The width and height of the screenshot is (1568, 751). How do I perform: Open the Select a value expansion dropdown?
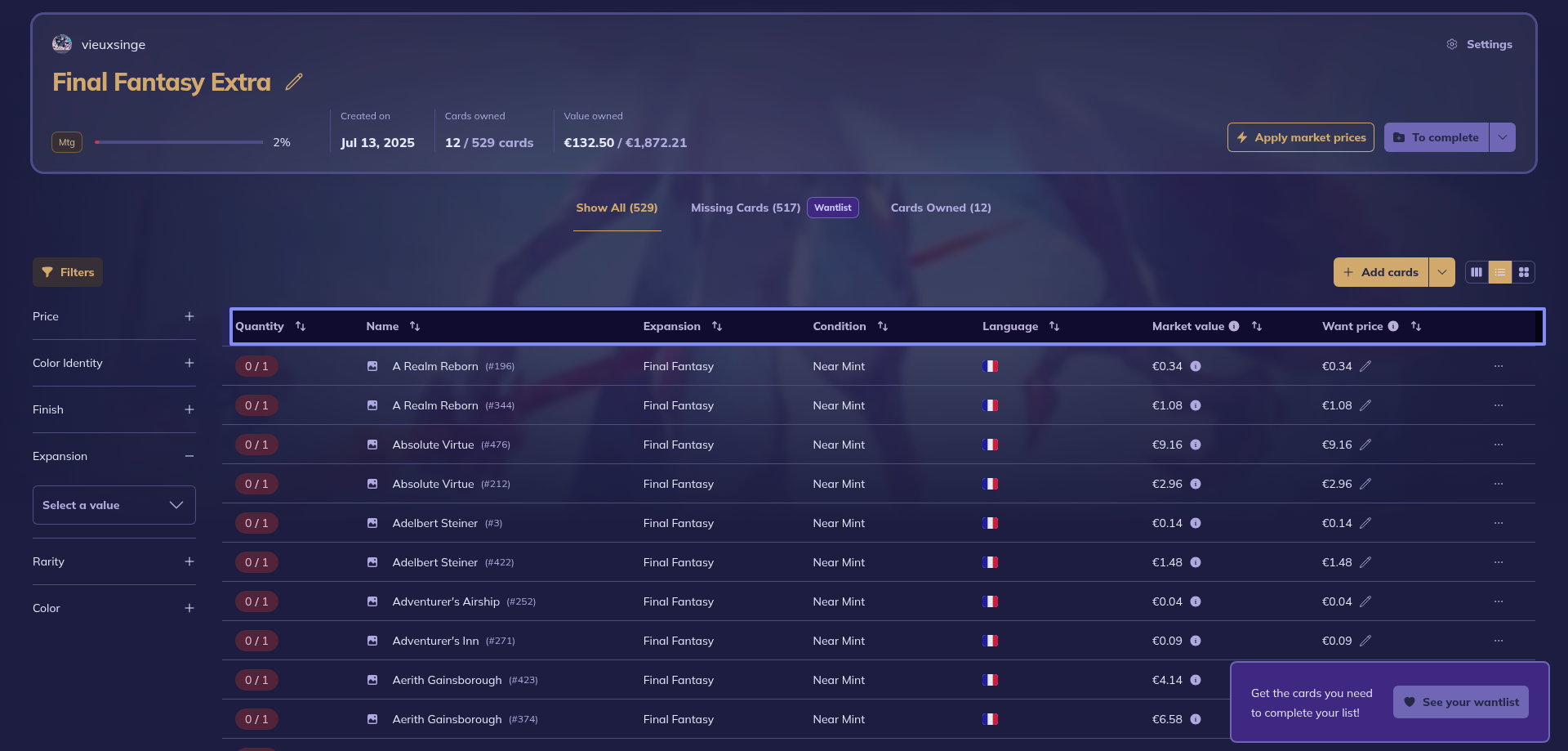point(114,505)
